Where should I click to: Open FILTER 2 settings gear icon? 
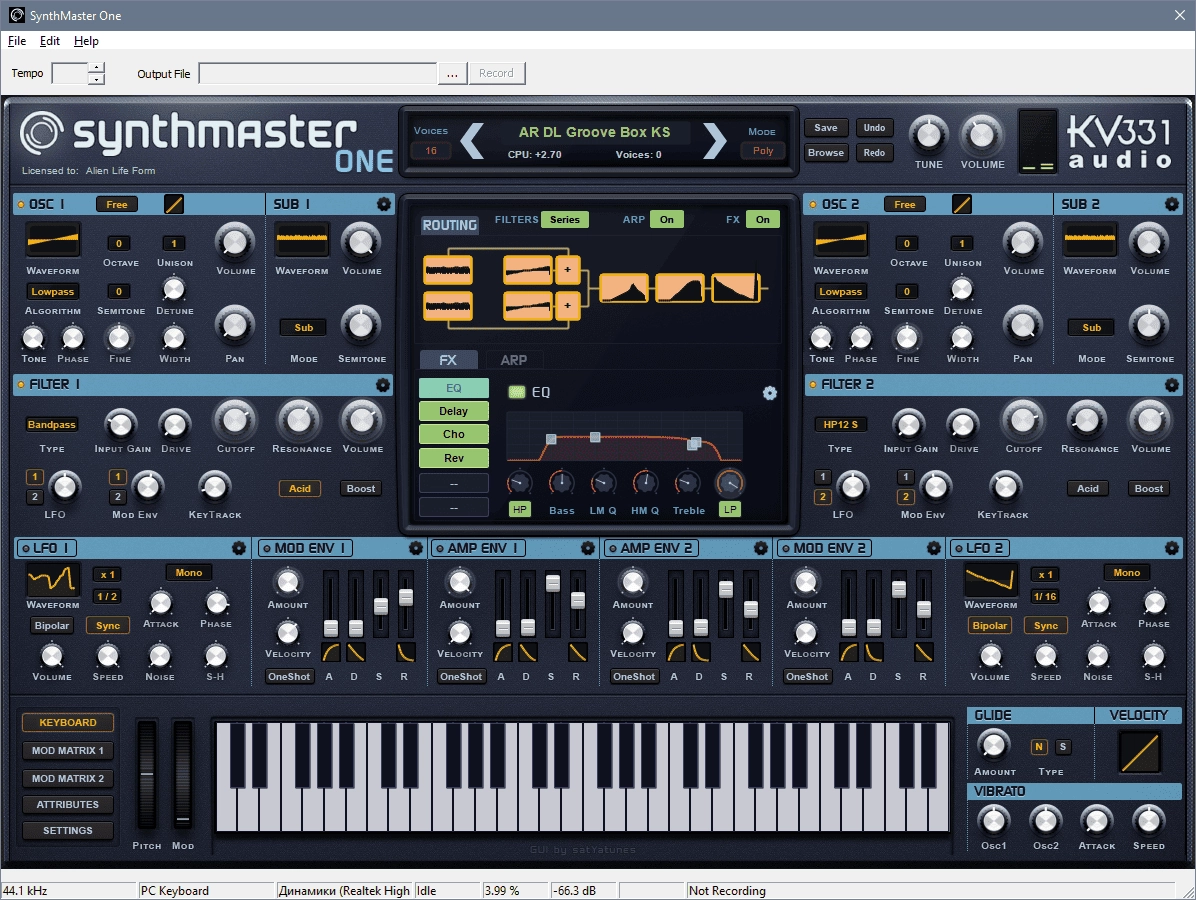click(1172, 385)
